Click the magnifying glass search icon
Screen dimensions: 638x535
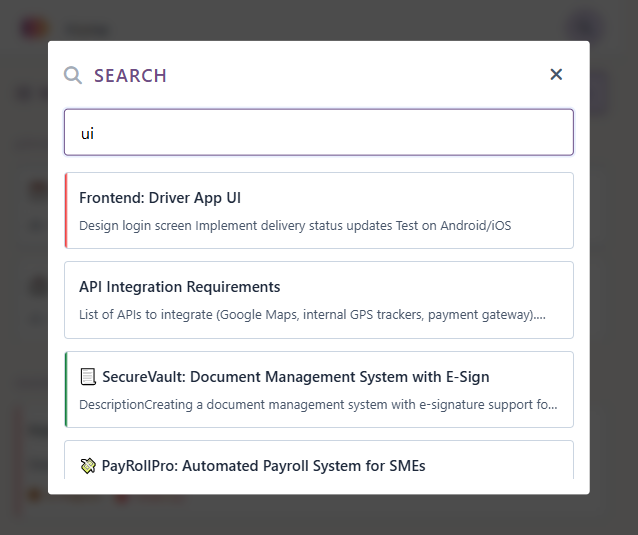click(73, 75)
